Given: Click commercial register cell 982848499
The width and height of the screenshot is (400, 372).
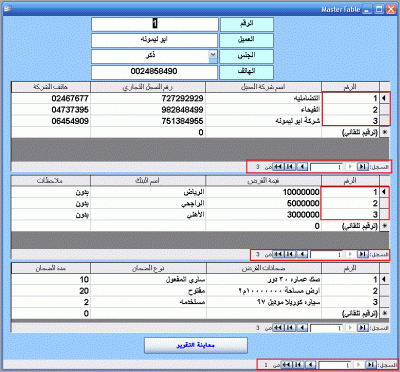Looking at the screenshot, I should (x=148, y=110).
